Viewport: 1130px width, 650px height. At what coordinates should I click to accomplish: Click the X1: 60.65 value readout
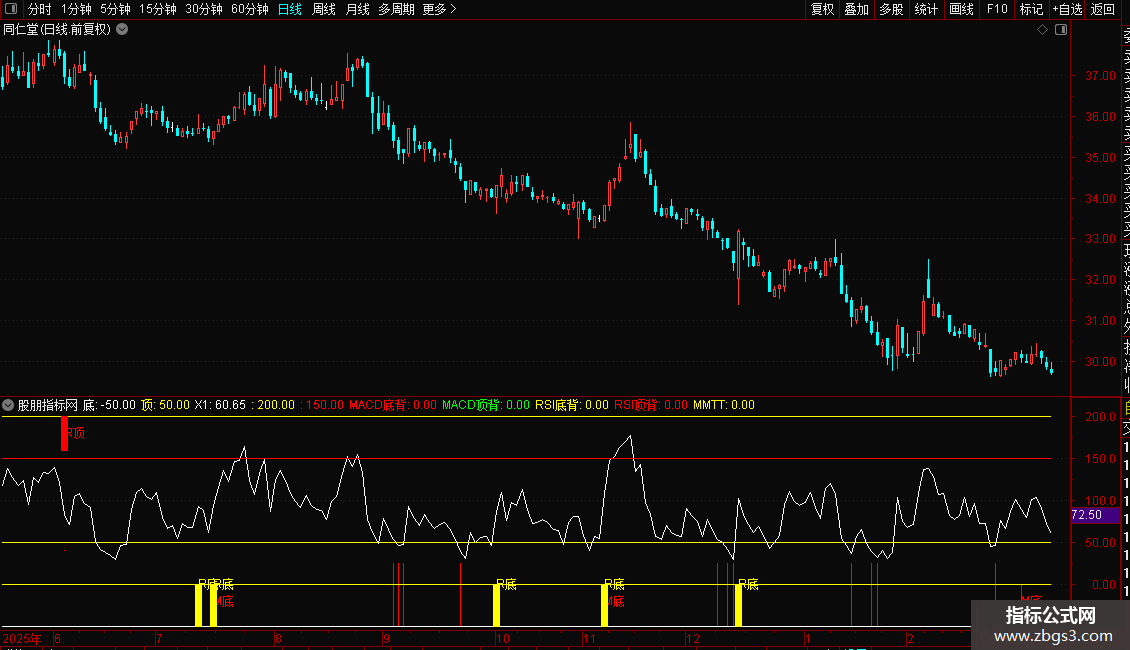coord(220,405)
